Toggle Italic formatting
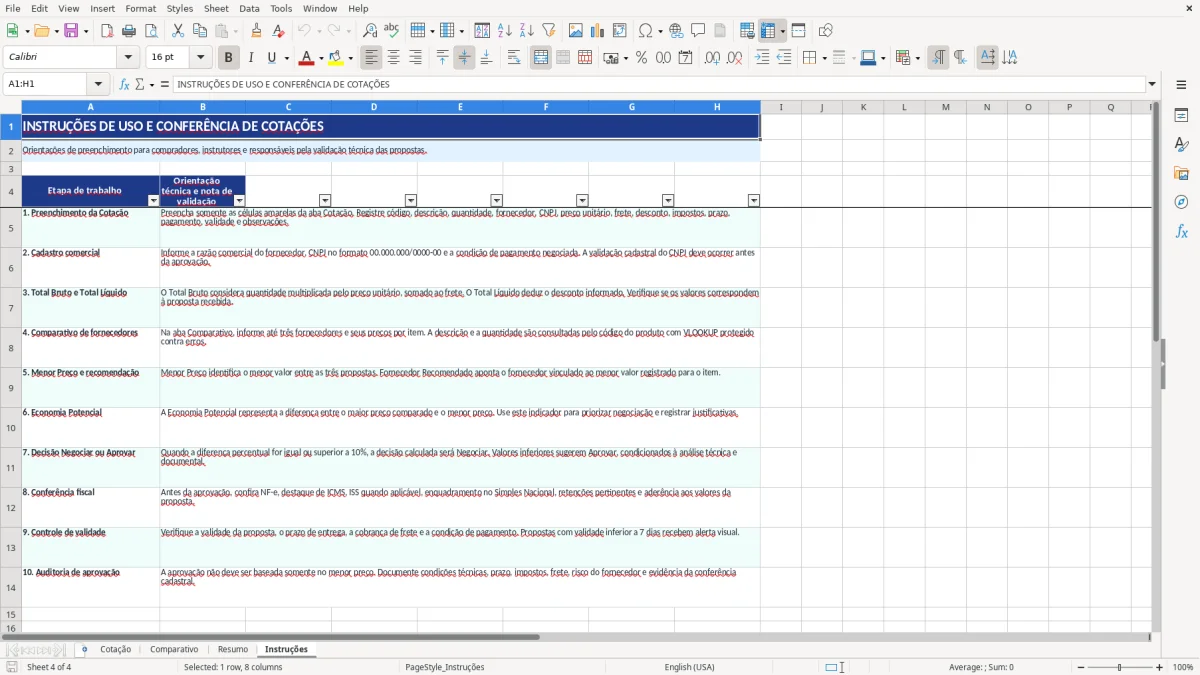 (251, 58)
